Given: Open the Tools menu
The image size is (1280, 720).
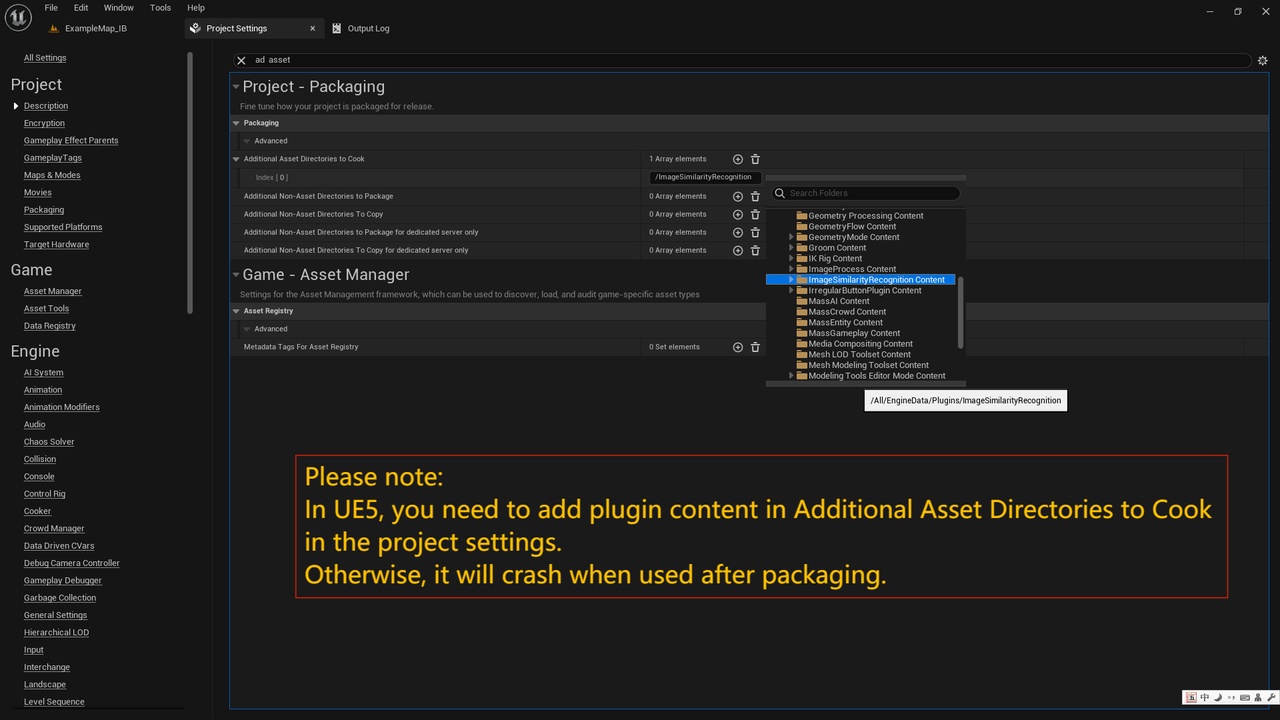Looking at the screenshot, I should (160, 8).
